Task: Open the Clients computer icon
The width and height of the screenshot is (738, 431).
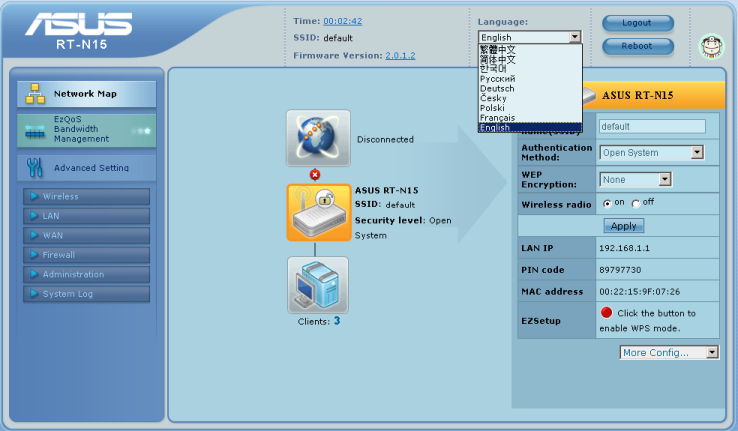Action: (x=318, y=285)
